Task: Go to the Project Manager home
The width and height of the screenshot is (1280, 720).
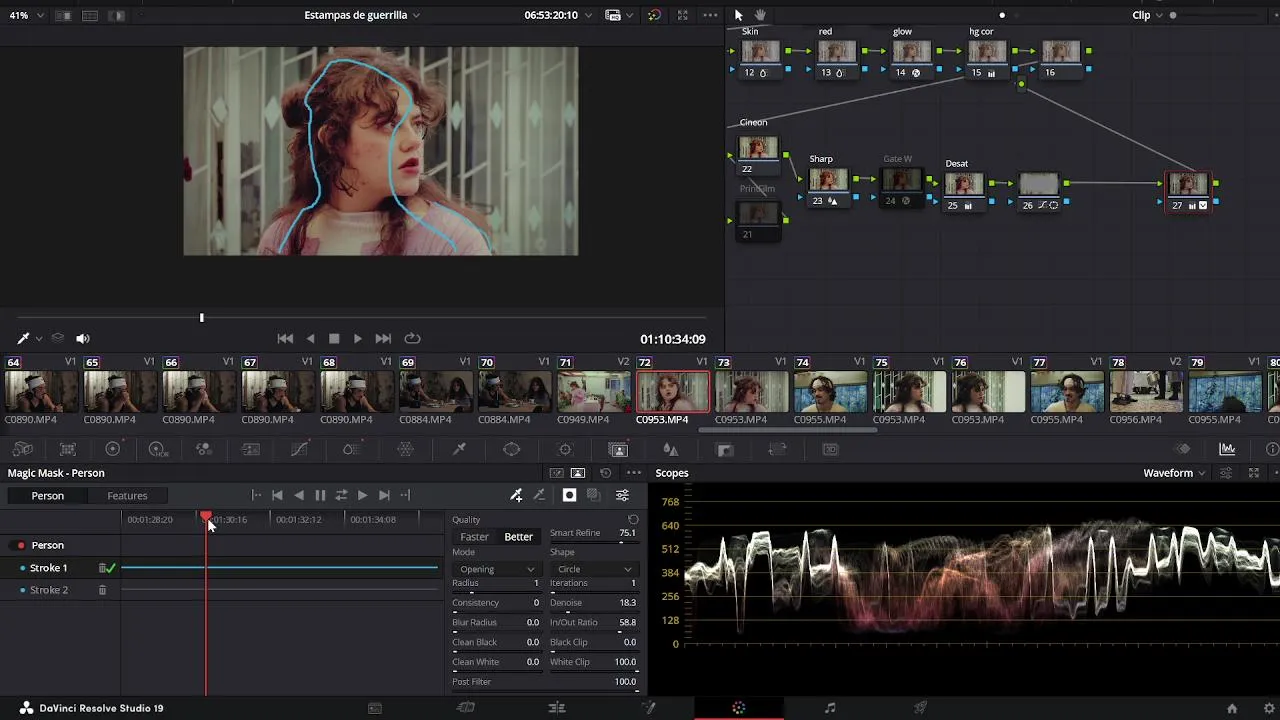Action: [1232, 708]
